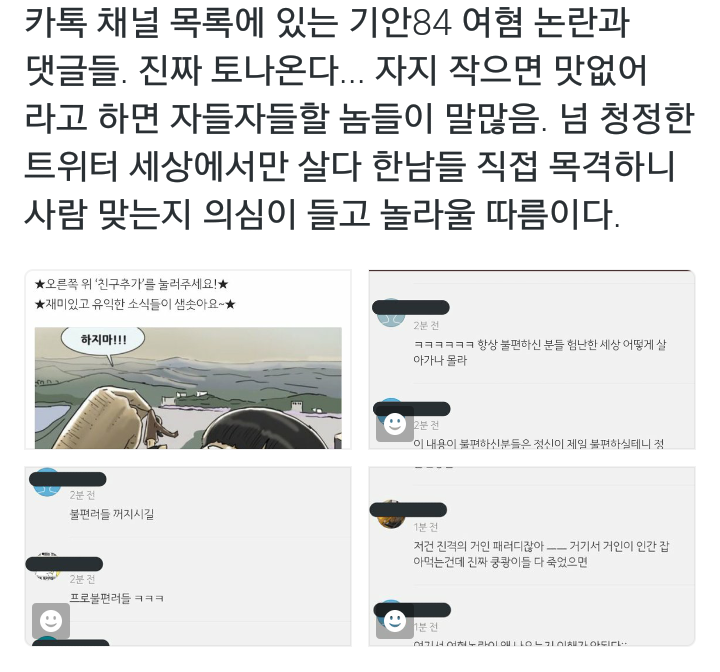Click avatar above 항상 불편하신 분들 comment
The width and height of the screenshot is (720, 672).
tap(391, 312)
